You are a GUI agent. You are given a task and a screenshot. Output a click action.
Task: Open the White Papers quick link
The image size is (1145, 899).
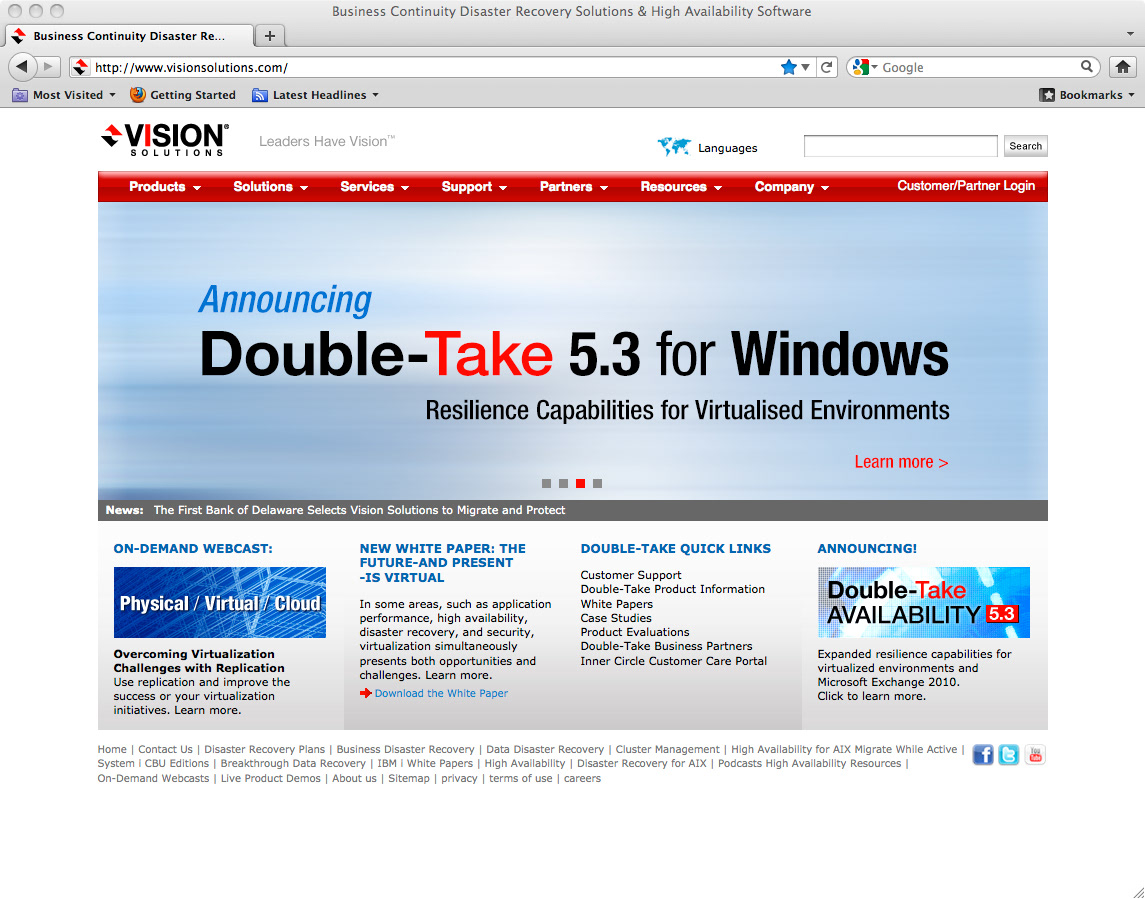pos(616,604)
